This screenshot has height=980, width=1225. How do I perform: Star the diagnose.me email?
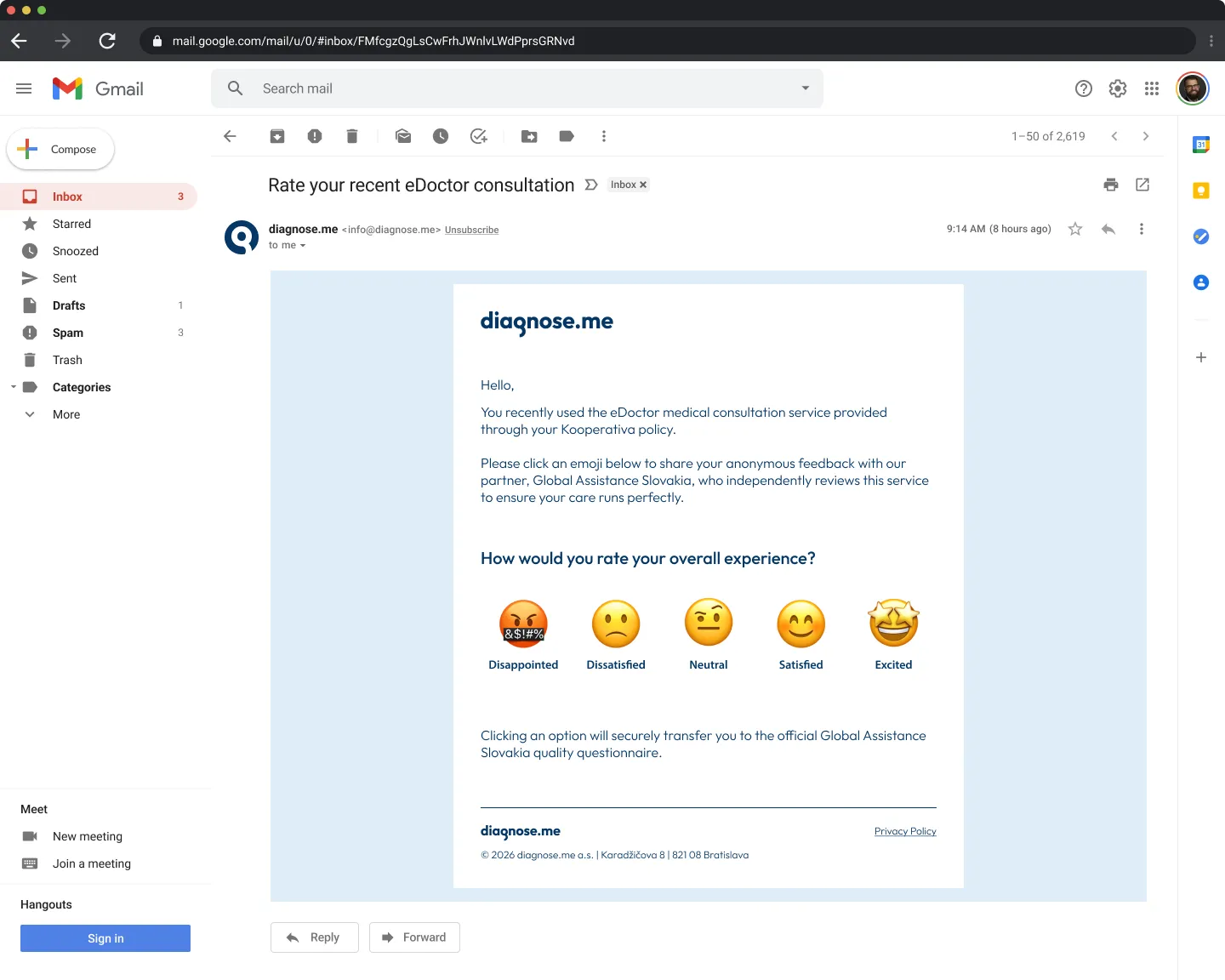pos(1075,229)
